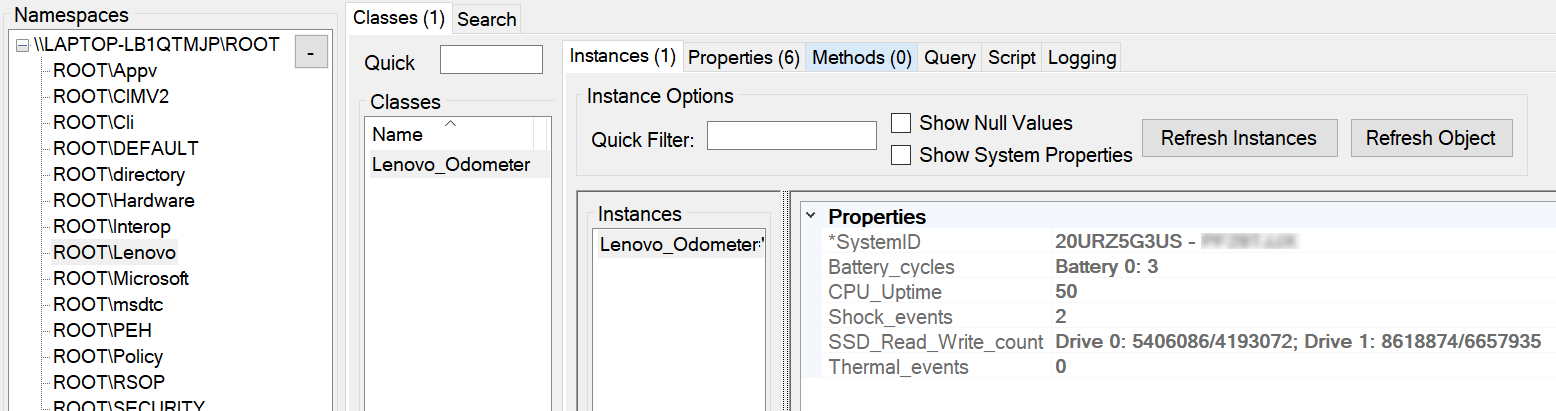Collapse the LAPTOP-LB1QTMJP ROOT tree node

tap(23, 46)
